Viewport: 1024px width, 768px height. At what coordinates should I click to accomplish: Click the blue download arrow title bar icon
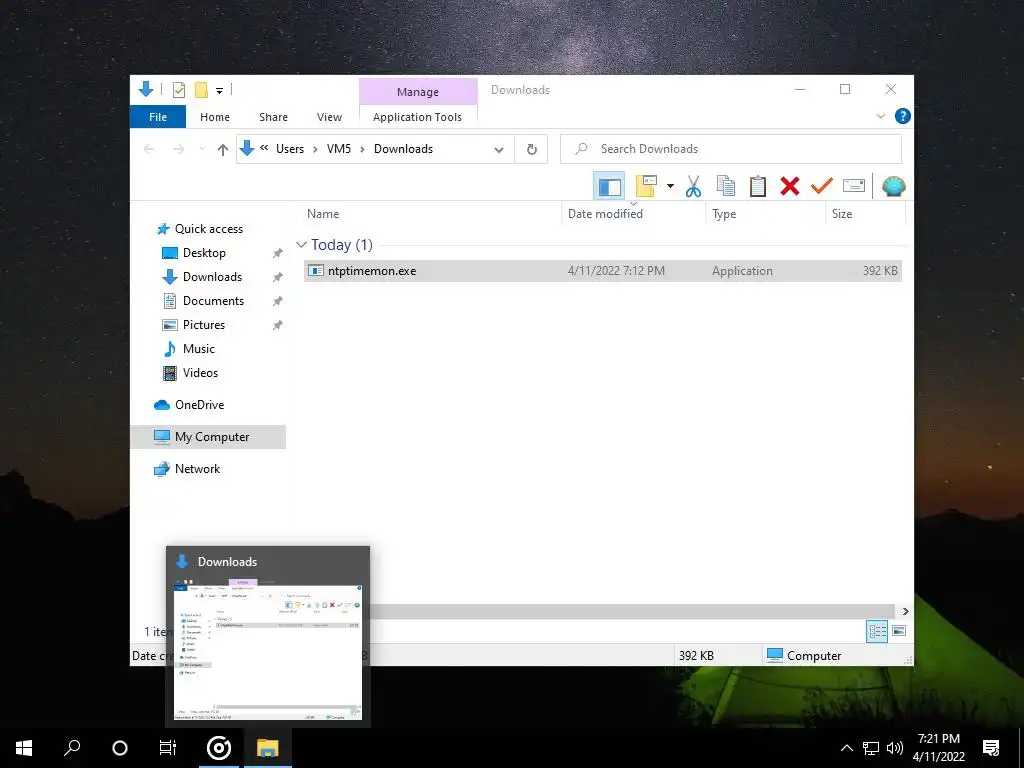point(146,89)
